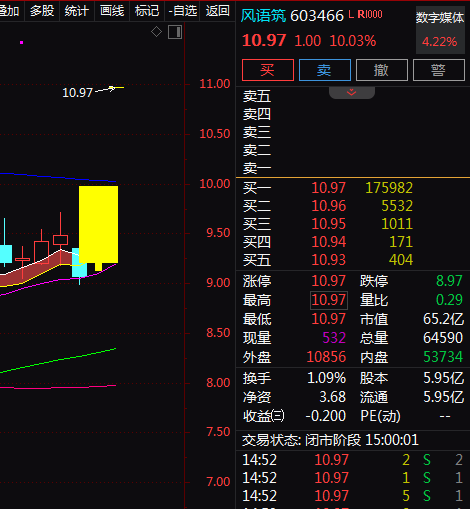Screen dimensions: 470x509
Task: Open the 多股 toolbar item
Action: [x=42, y=11]
